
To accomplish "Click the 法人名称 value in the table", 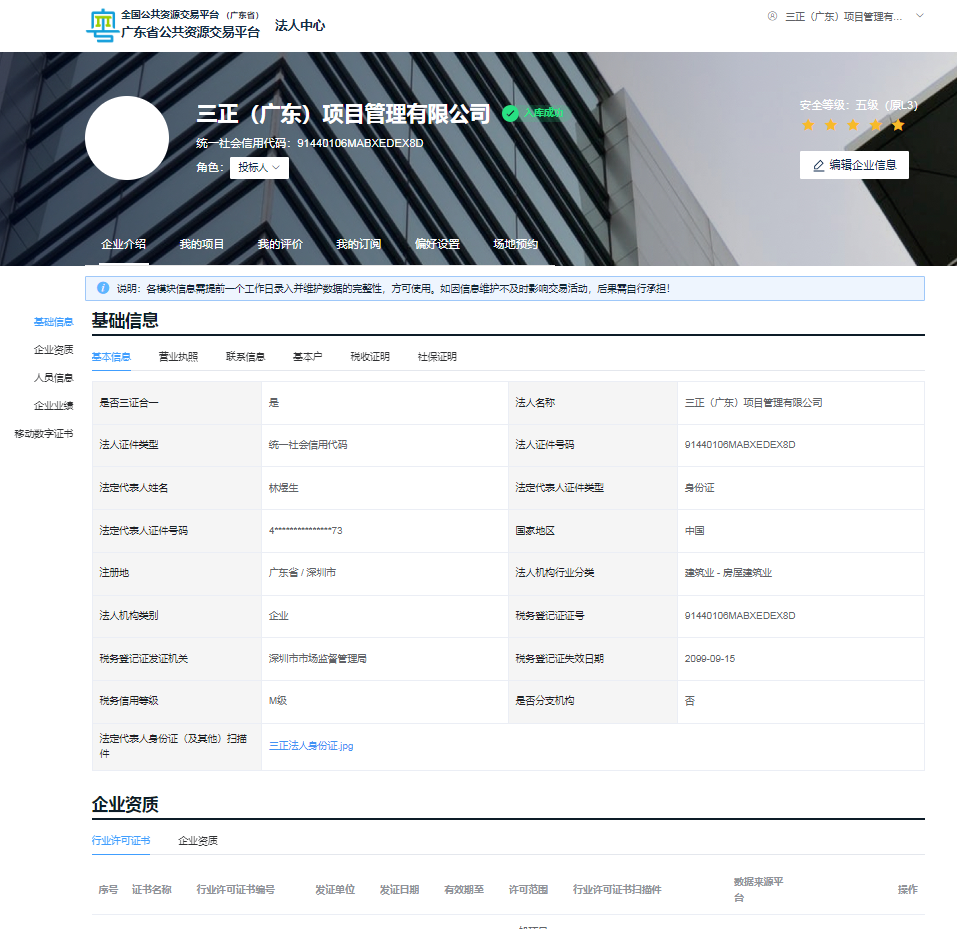I will click(753, 403).
